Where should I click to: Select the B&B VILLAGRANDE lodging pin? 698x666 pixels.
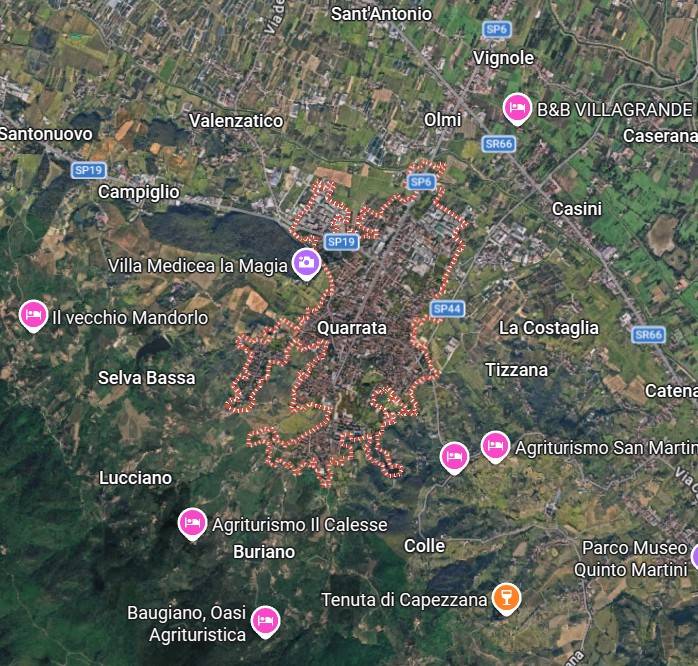tap(517, 108)
